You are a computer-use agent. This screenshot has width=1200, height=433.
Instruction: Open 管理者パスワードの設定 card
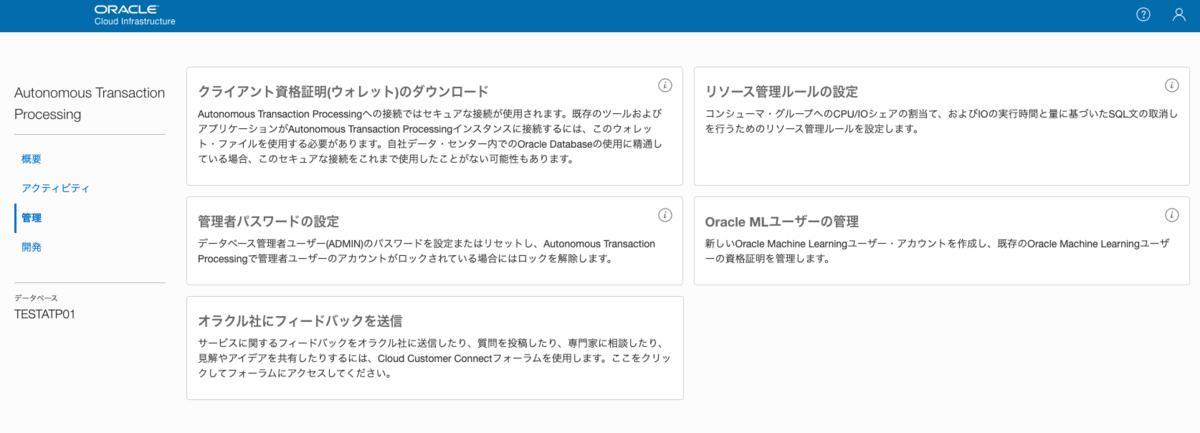(x=435, y=241)
